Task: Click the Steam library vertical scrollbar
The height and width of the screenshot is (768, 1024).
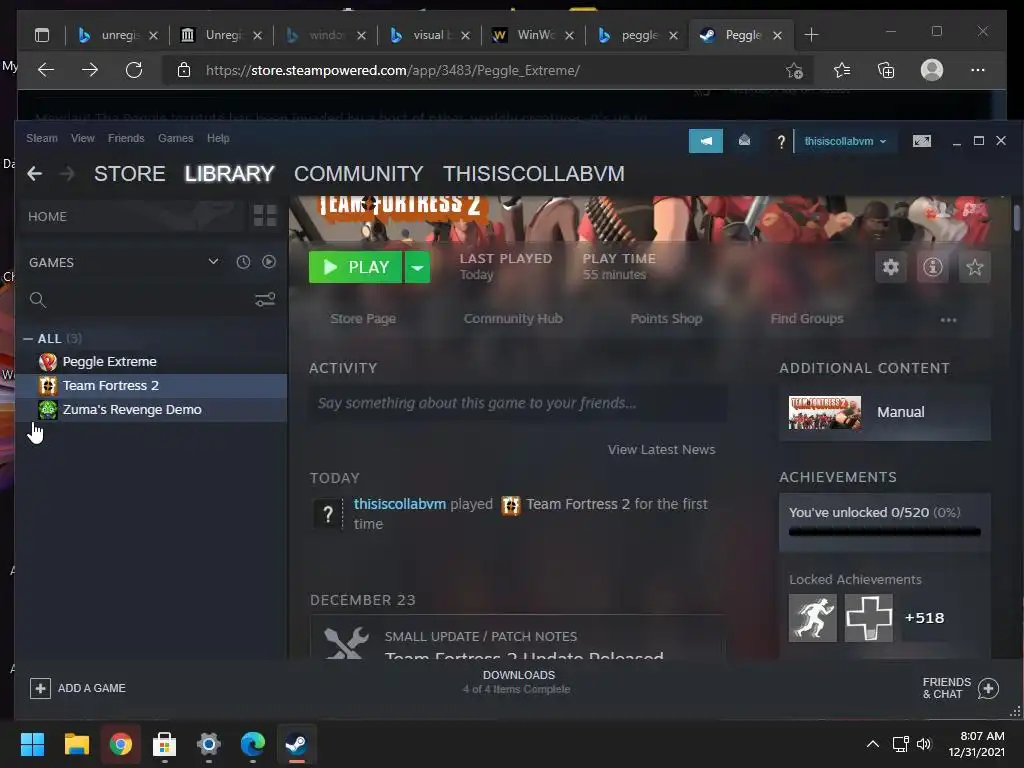Action: click(x=1017, y=217)
